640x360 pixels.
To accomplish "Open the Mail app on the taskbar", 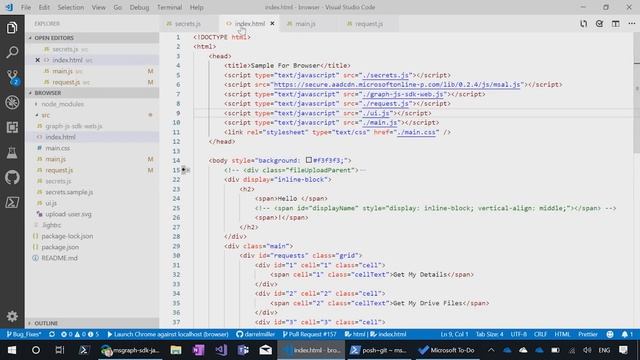I will click(x=266, y=350).
